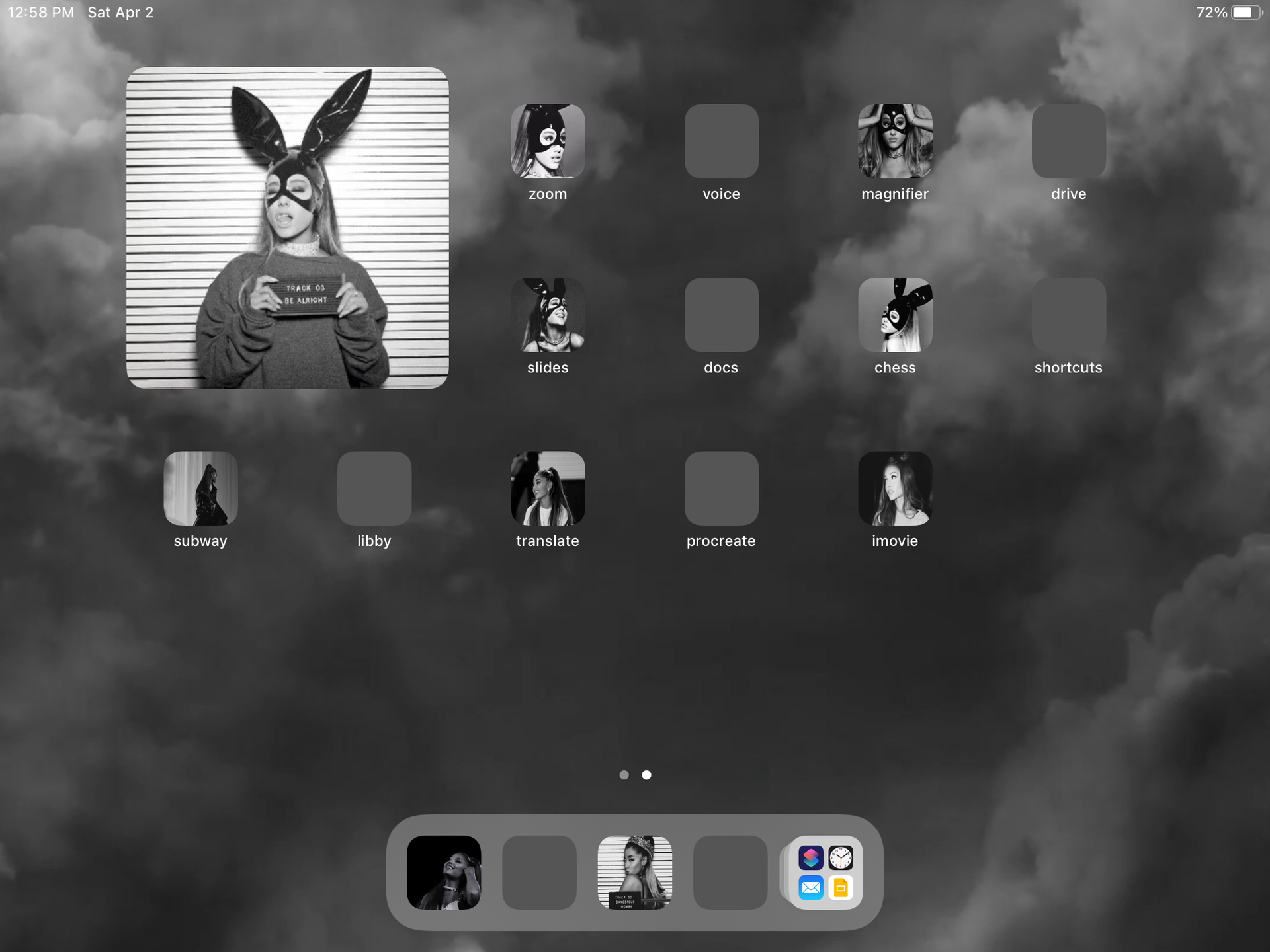Tap the 72% battery percentage text
This screenshot has height=952, width=1270.
[1212, 13]
